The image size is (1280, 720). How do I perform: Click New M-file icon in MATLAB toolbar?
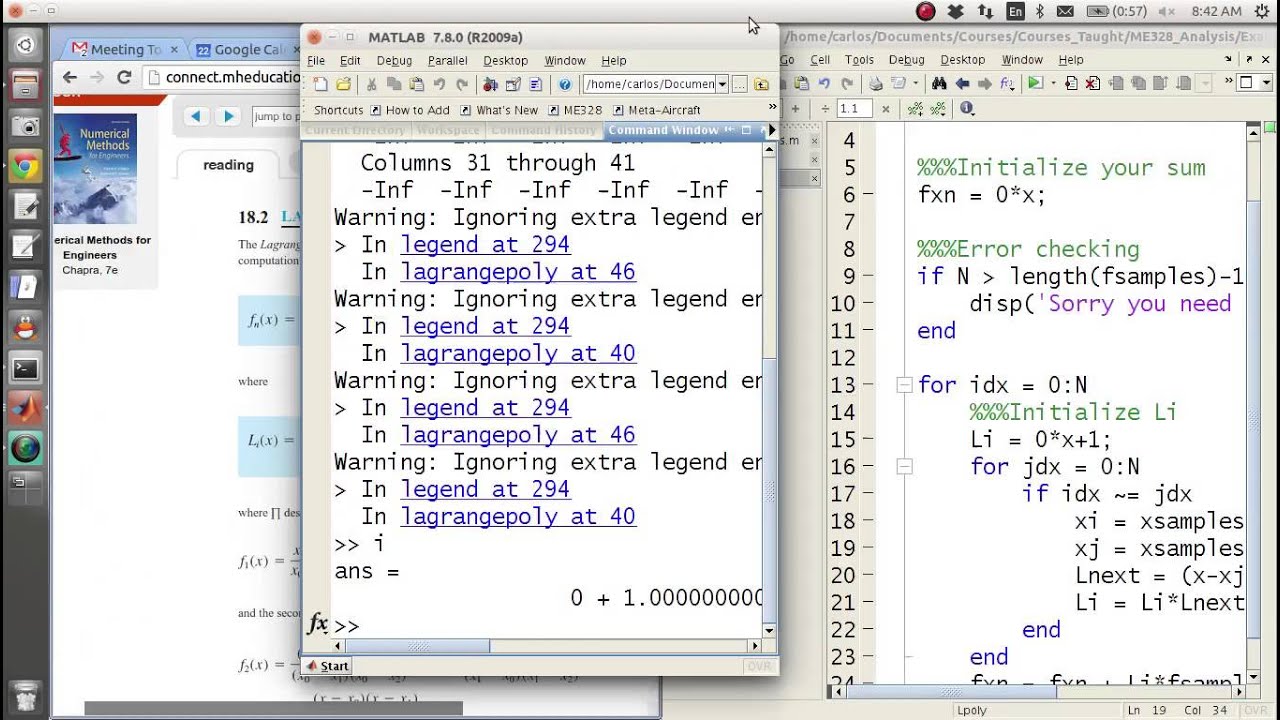pyautogui.click(x=320, y=85)
